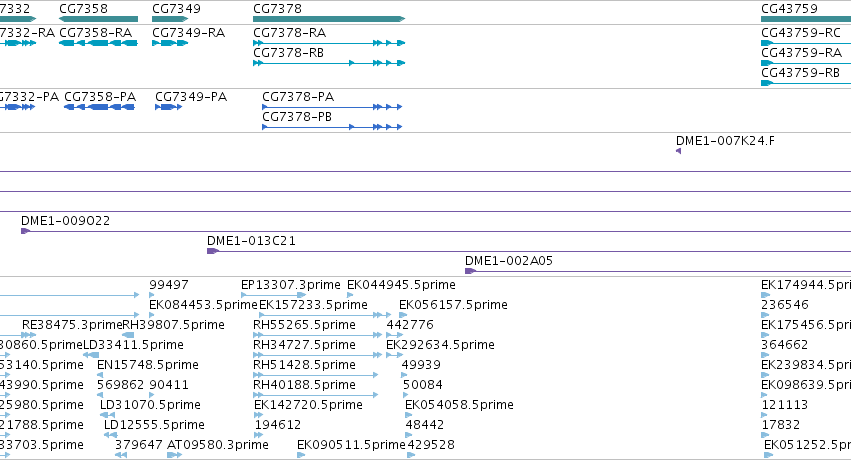The height and width of the screenshot is (460, 851).
Task: Click the CG43759 gene bar
Action: click(806, 19)
